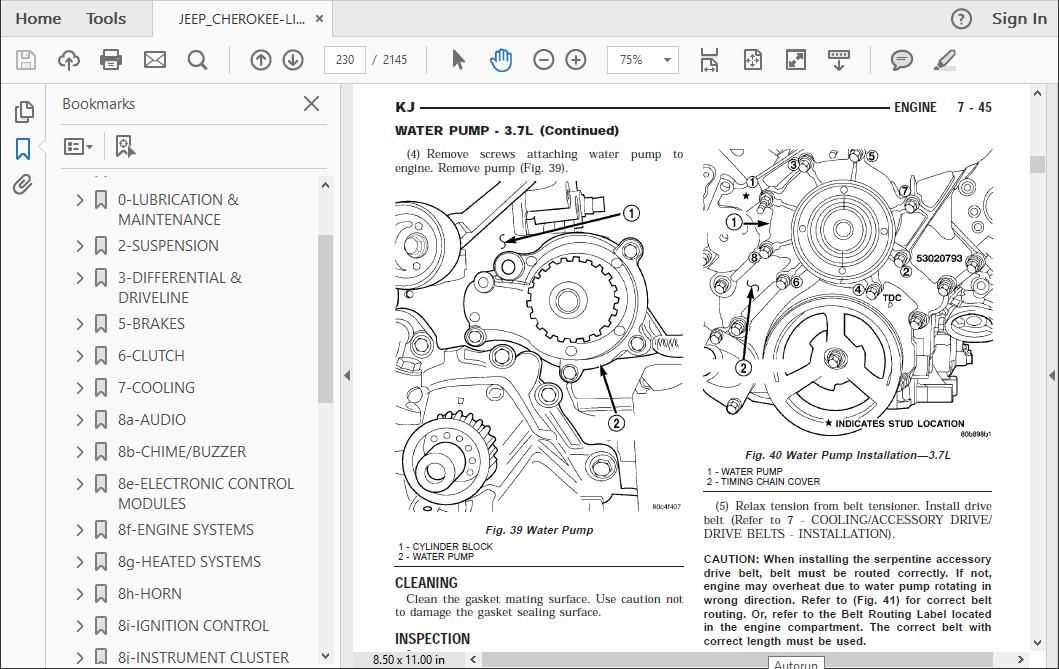Switch to the Tools tab
The height and width of the screenshot is (669, 1059).
106,19
